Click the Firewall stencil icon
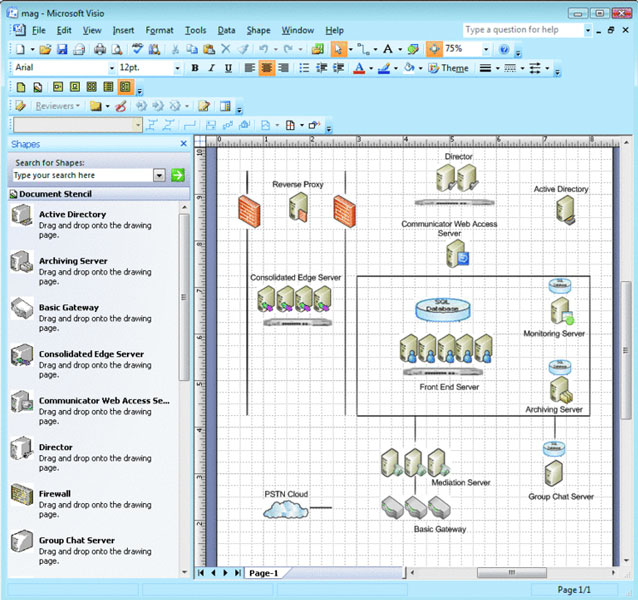 22,497
